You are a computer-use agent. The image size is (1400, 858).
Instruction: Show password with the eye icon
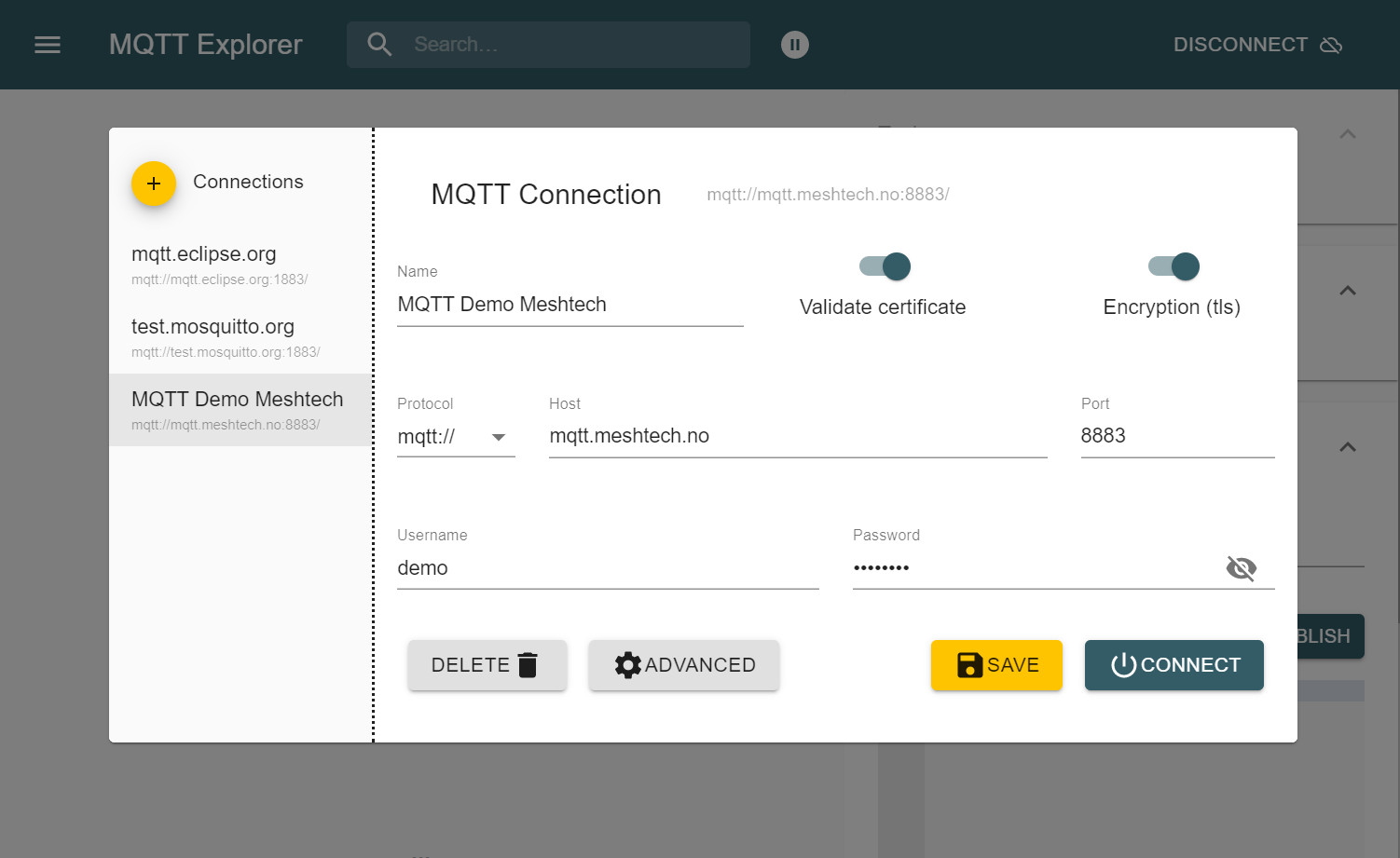tap(1241, 568)
